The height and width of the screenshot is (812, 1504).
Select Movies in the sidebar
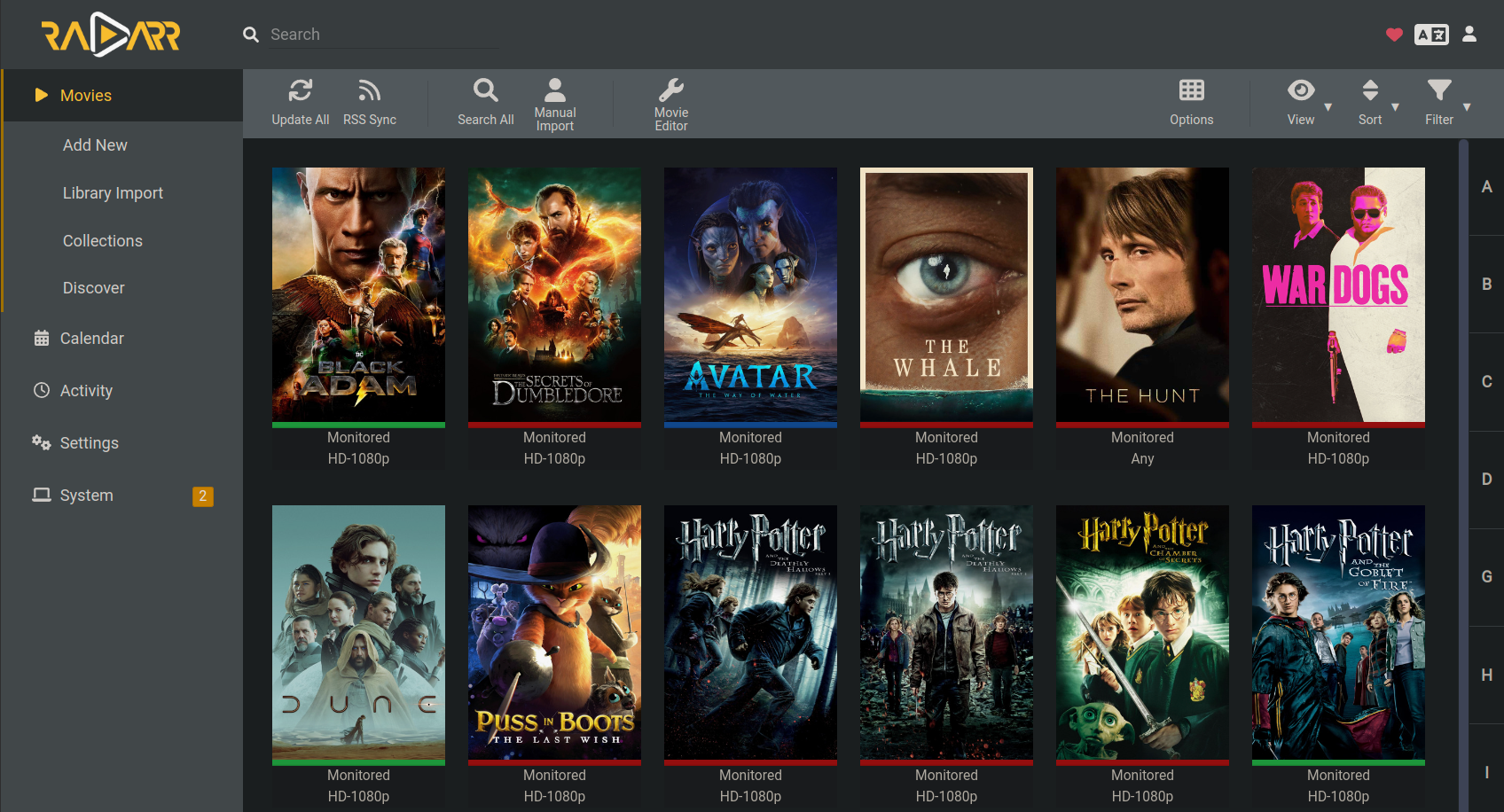pyautogui.click(x=123, y=96)
